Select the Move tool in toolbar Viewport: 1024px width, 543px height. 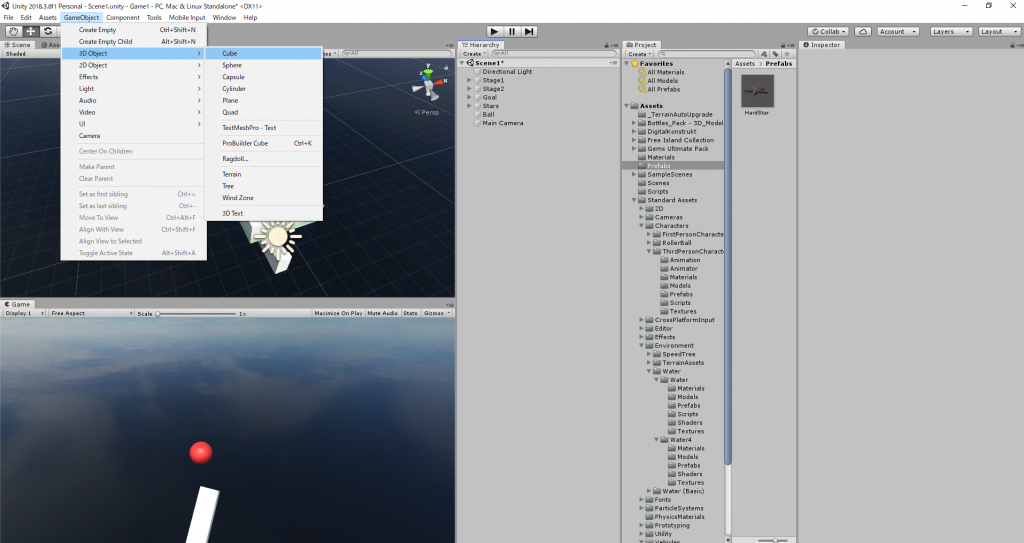click(31, 31)
